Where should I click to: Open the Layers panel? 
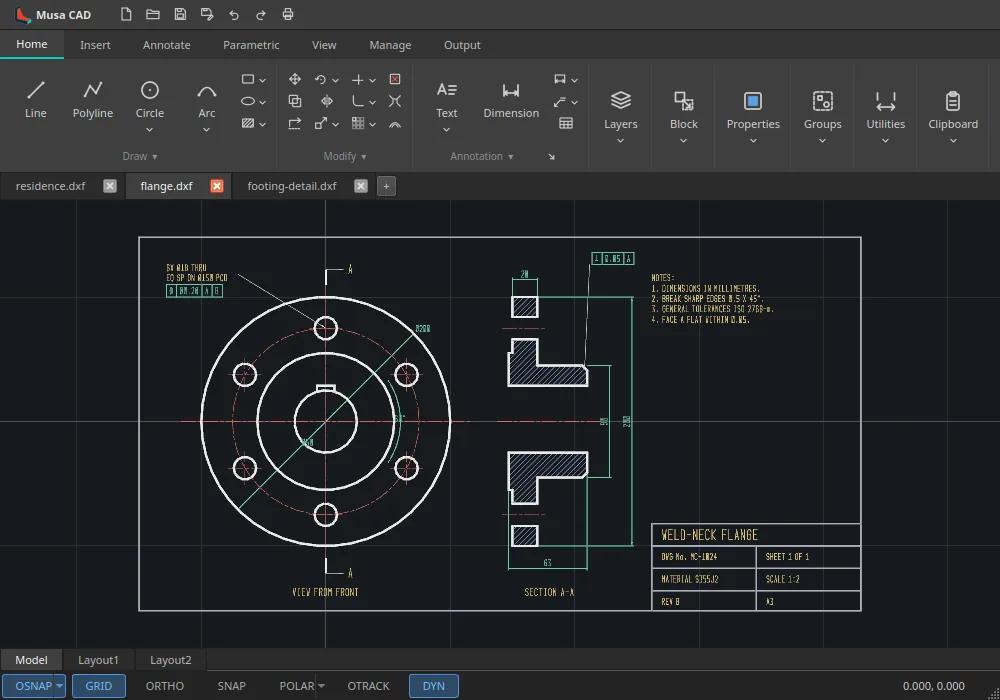[x=621, y=117]
